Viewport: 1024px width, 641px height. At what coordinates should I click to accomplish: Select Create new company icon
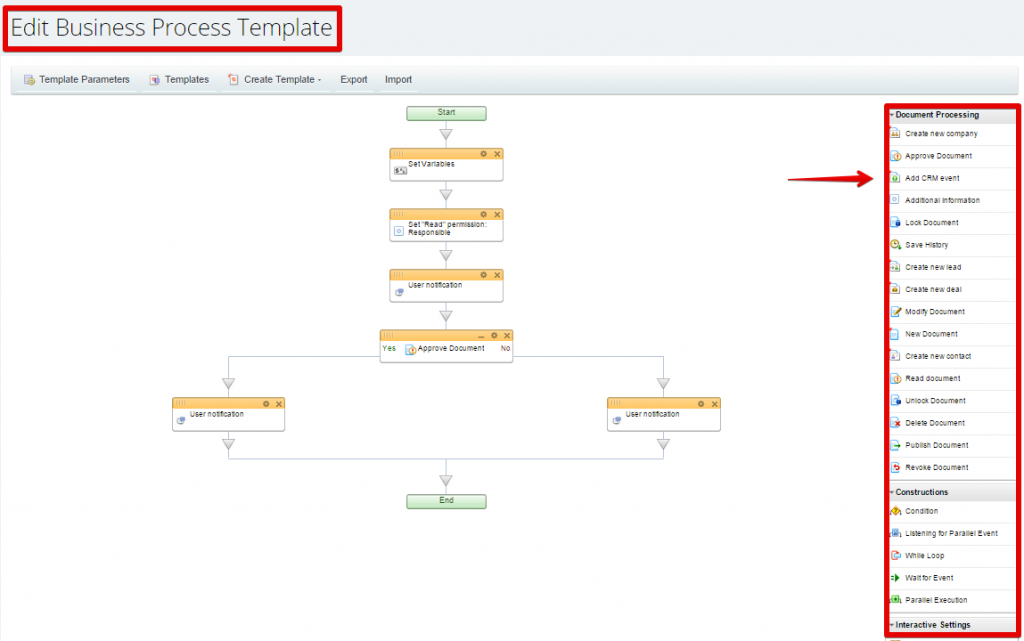tap(895, 133)
